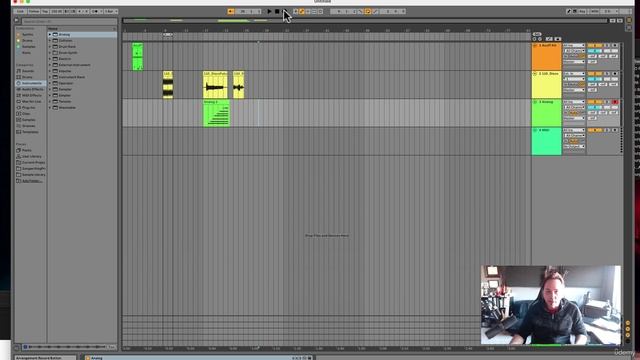Screen dimensions: 640x360
Task: Click the tempo value field
Action: click(x=56, y=11)
